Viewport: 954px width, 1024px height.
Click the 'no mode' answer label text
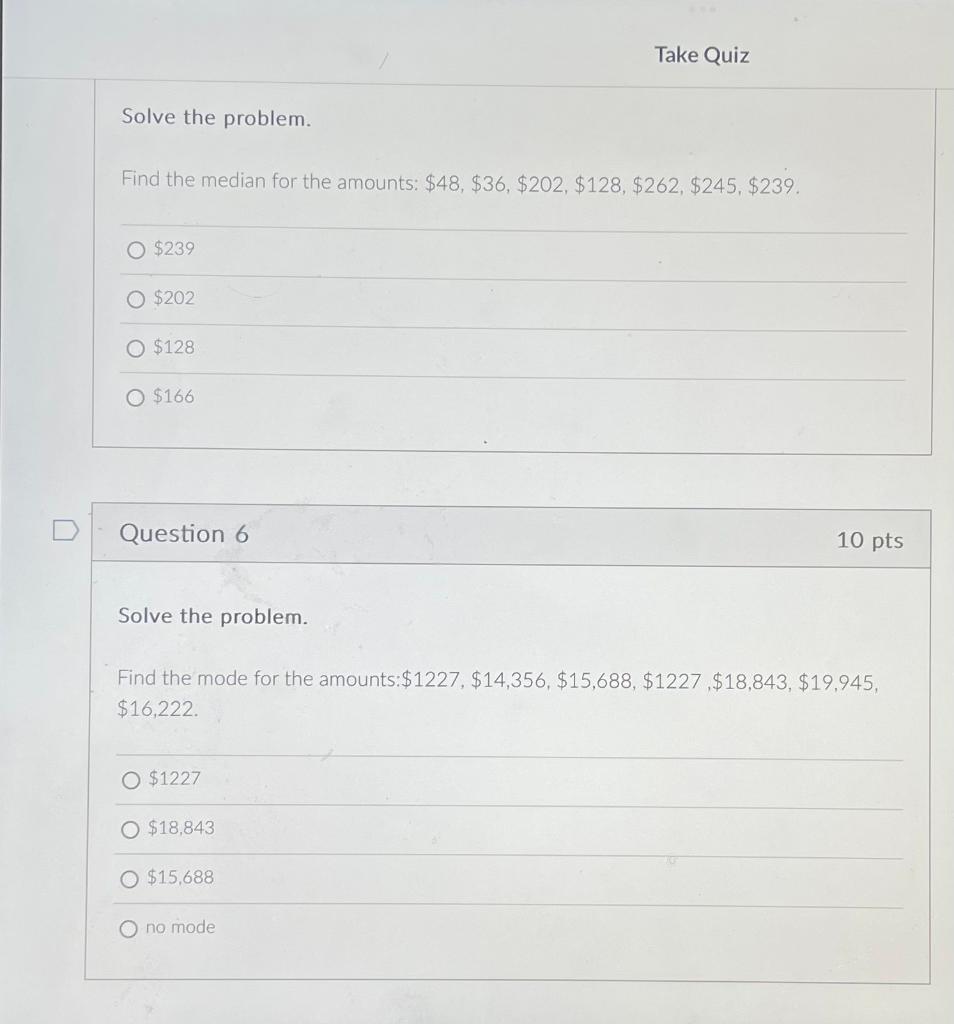click(181, 927)
